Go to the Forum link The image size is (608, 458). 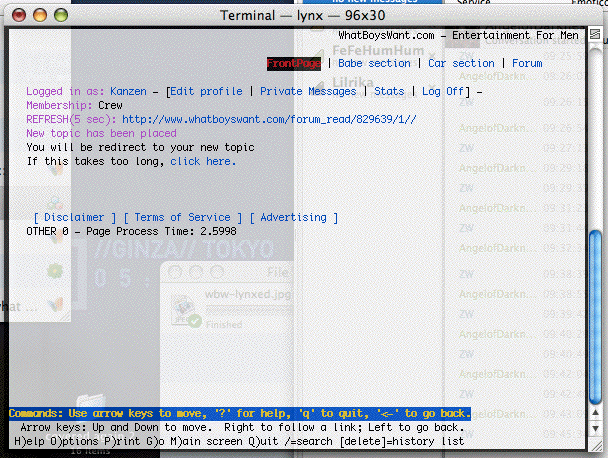pyautogui.click(x=527, y=63)
